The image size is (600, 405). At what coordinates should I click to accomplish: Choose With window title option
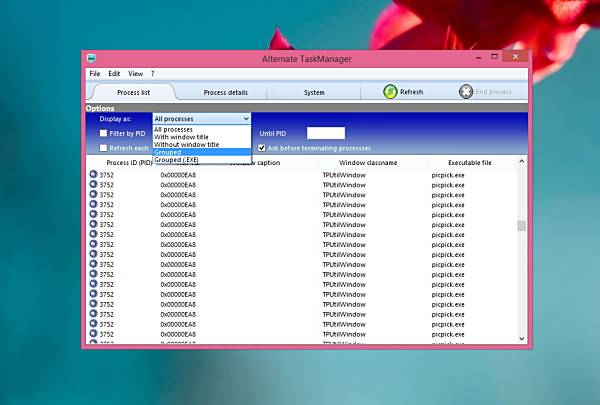pyautogui.click(x=202, y=137)
